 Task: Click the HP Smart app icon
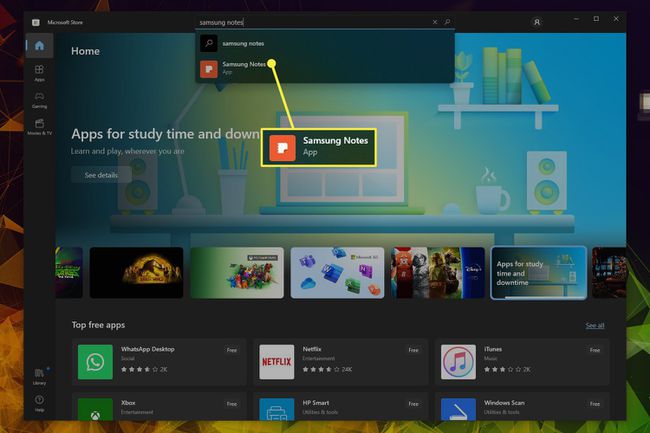(276, 409)
